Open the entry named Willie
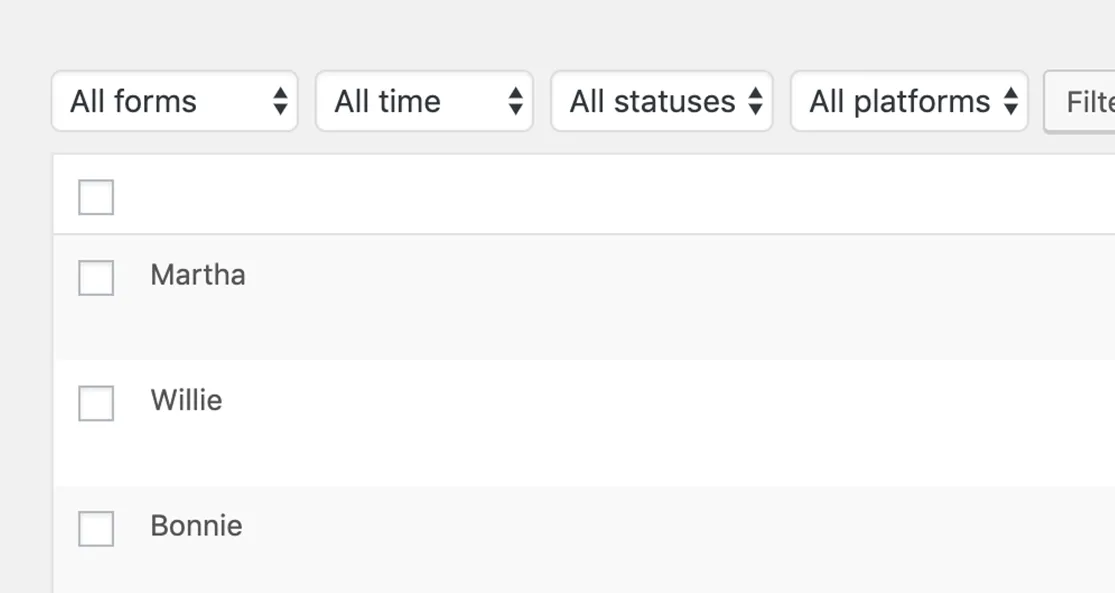The width and height of the screenshot is (1115, 593). click(186, 401)
